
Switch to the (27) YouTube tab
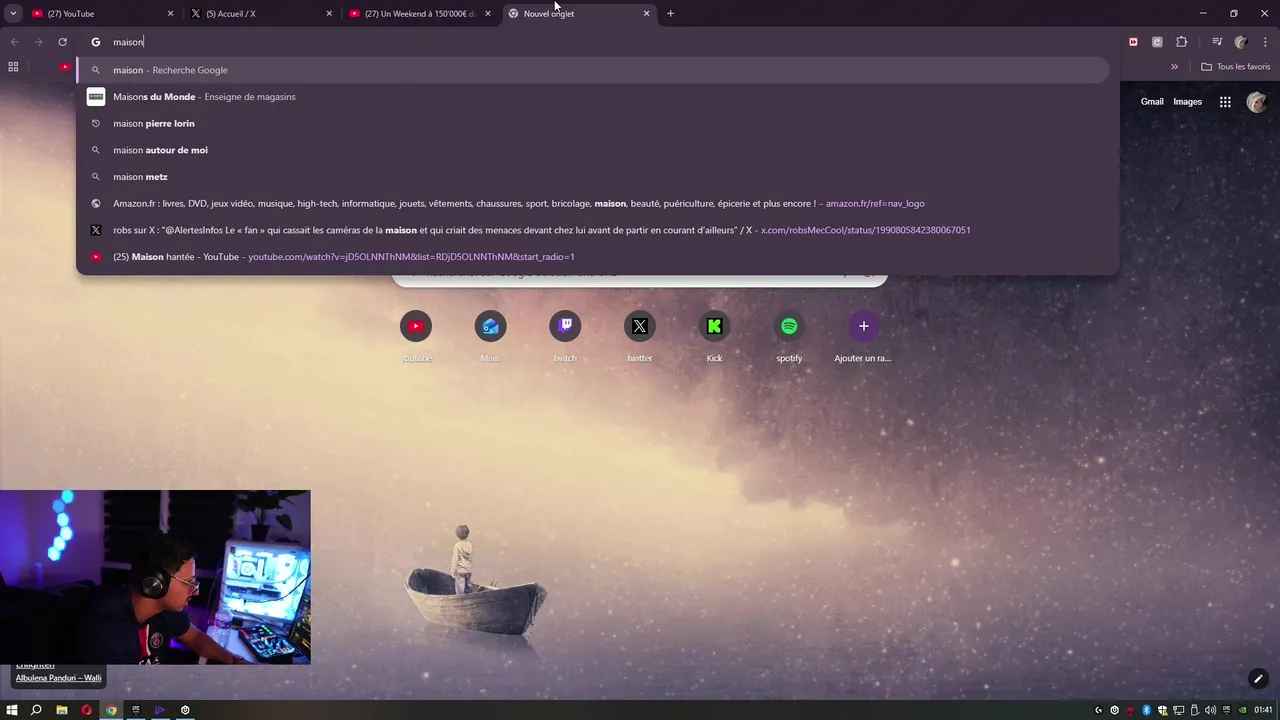[x=103, y=14]
